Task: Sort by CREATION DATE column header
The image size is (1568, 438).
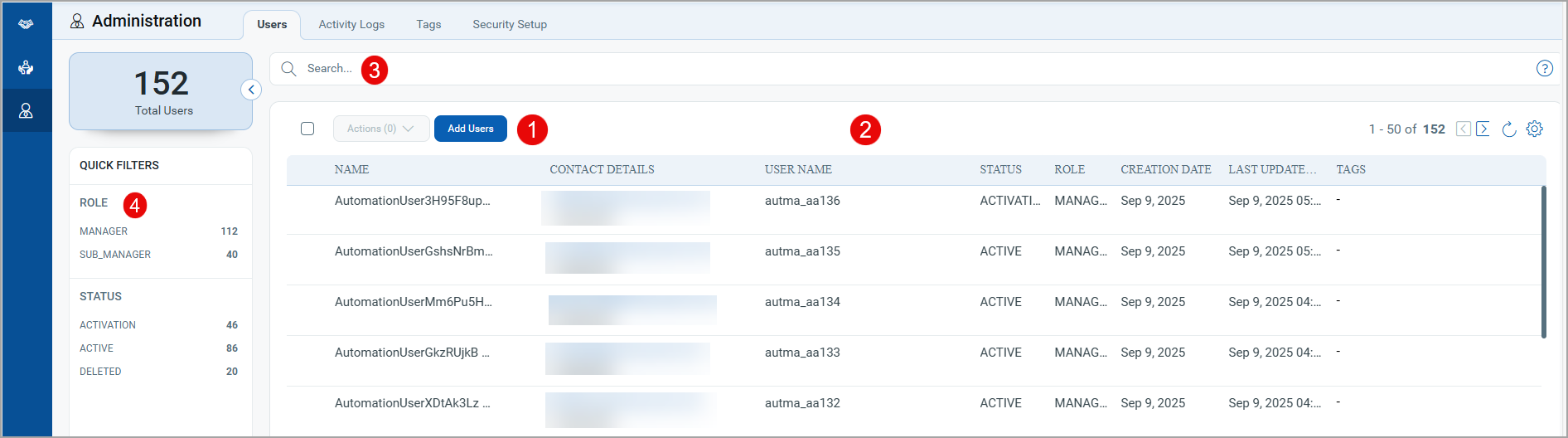Action: 1165,169
